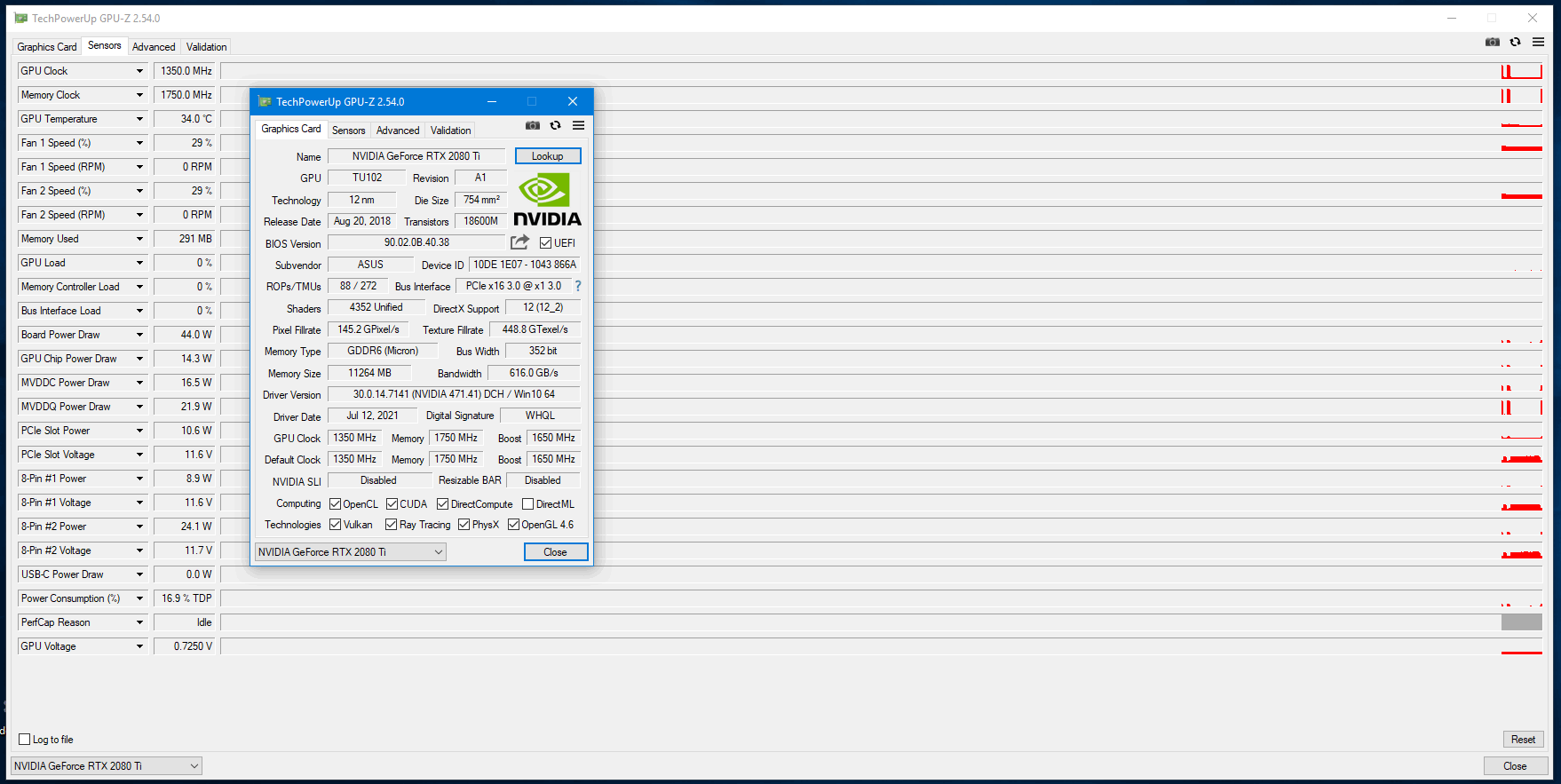
Task: Toggle OpenCL computing checkbox
Action: 336,504
